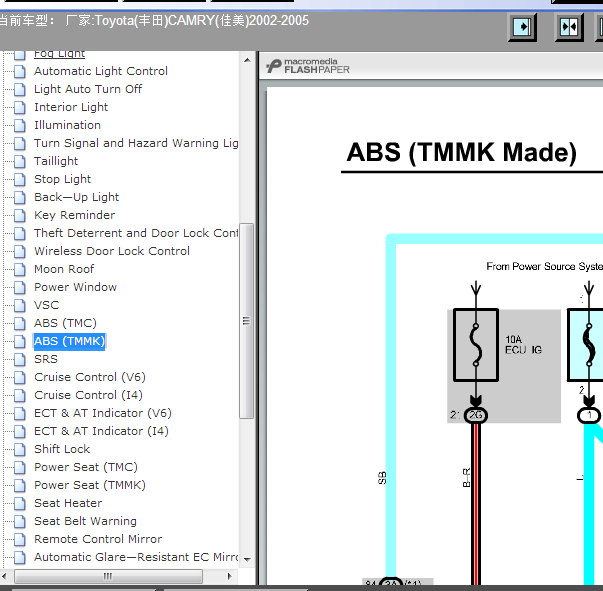This screenshot has width=603, height=591.
Task: Click the page icon beside Illumination
Action: coord(20,126)
